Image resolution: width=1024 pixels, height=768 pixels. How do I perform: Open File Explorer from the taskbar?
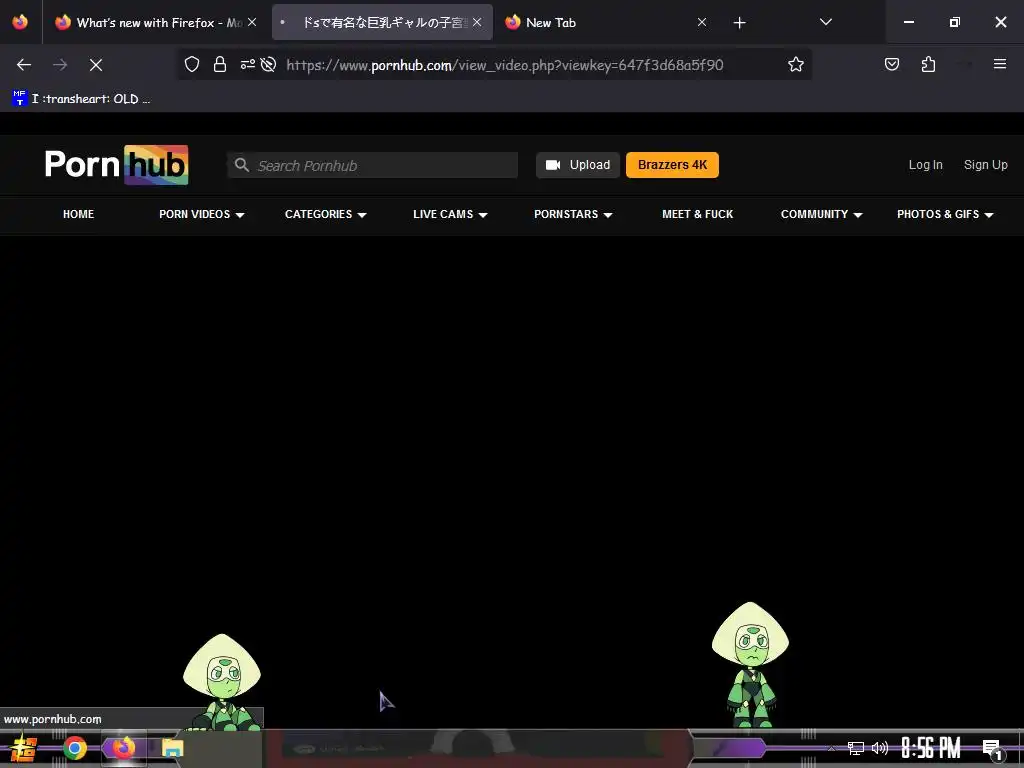click(x=172, y=748)
